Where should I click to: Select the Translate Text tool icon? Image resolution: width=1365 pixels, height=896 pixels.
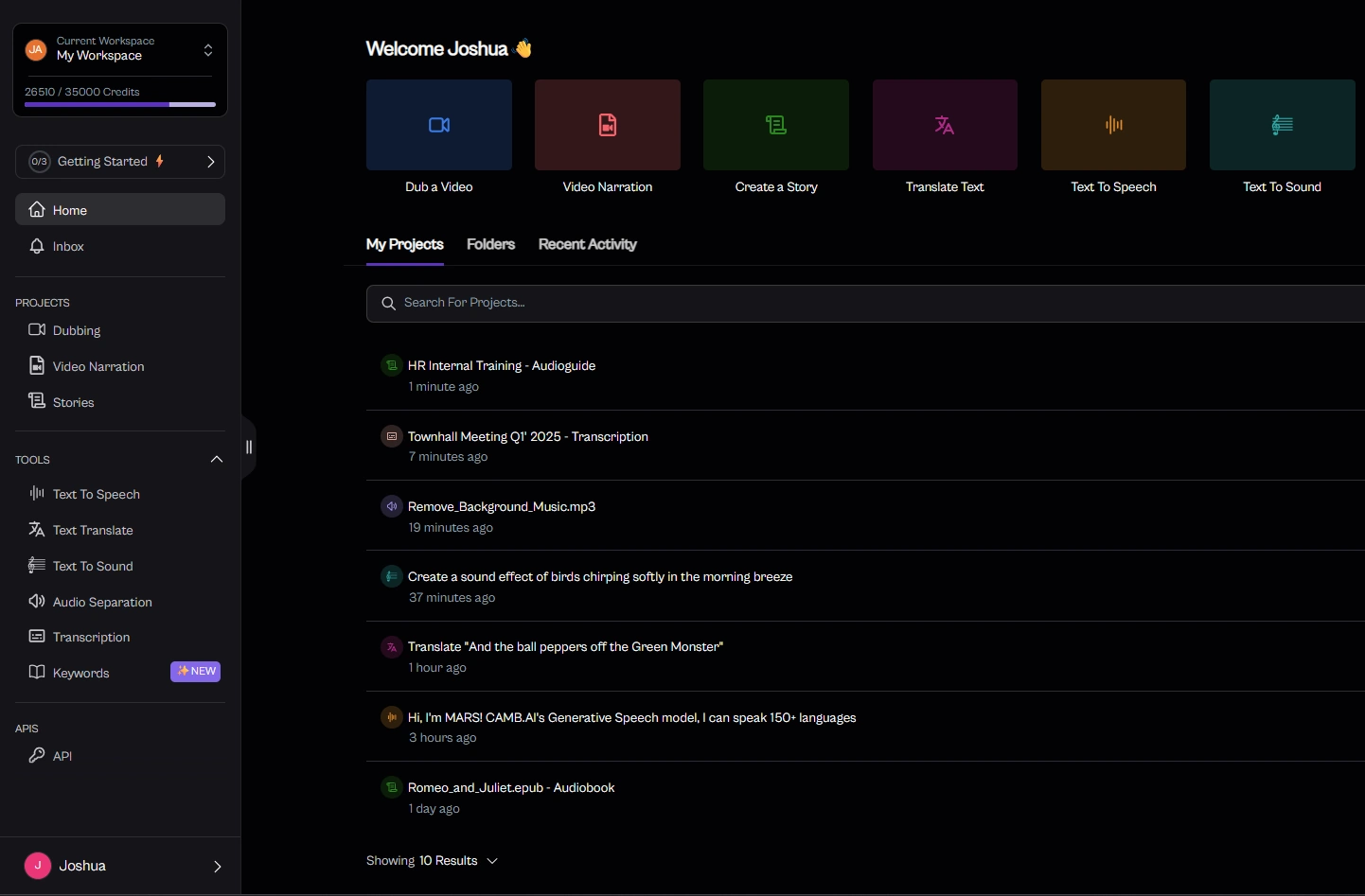point(944,125)
